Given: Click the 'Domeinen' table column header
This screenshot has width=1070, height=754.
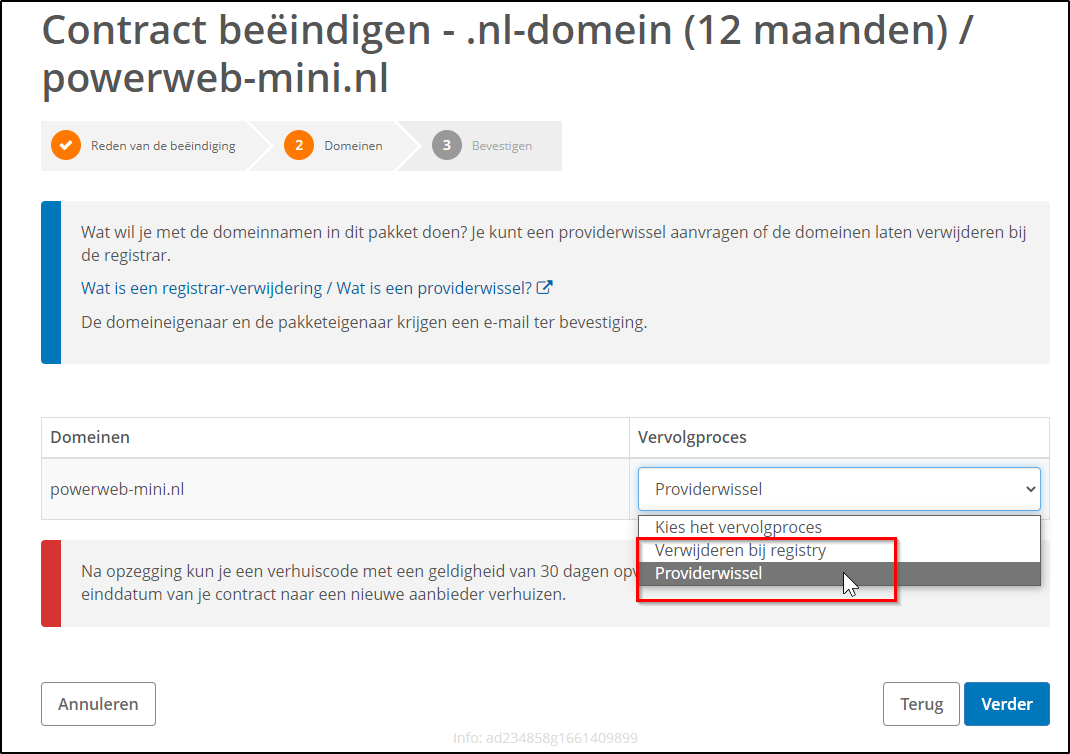Looking at the screenshot, I should (90, 437).
